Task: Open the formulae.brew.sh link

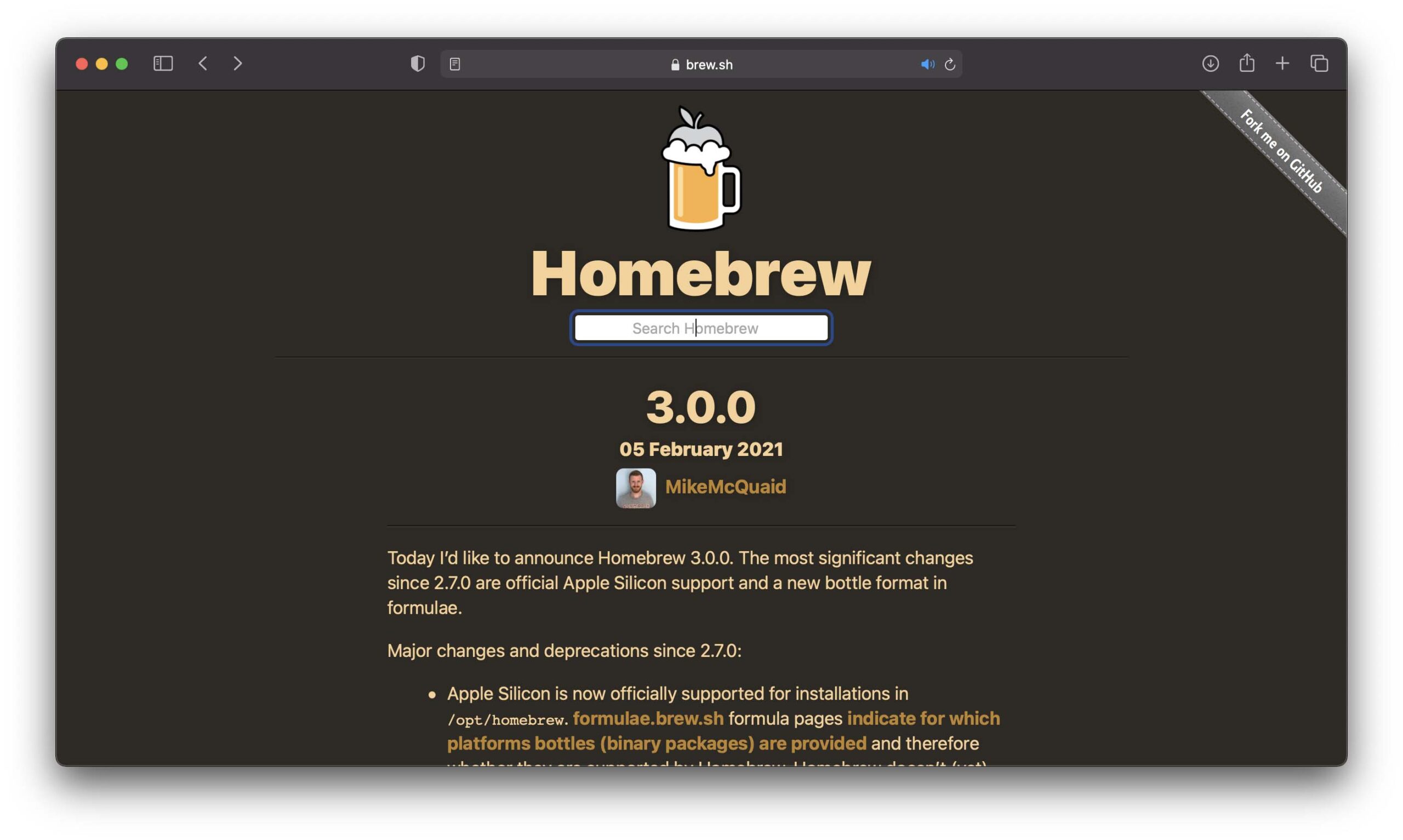Action: (x=648, y=718)
